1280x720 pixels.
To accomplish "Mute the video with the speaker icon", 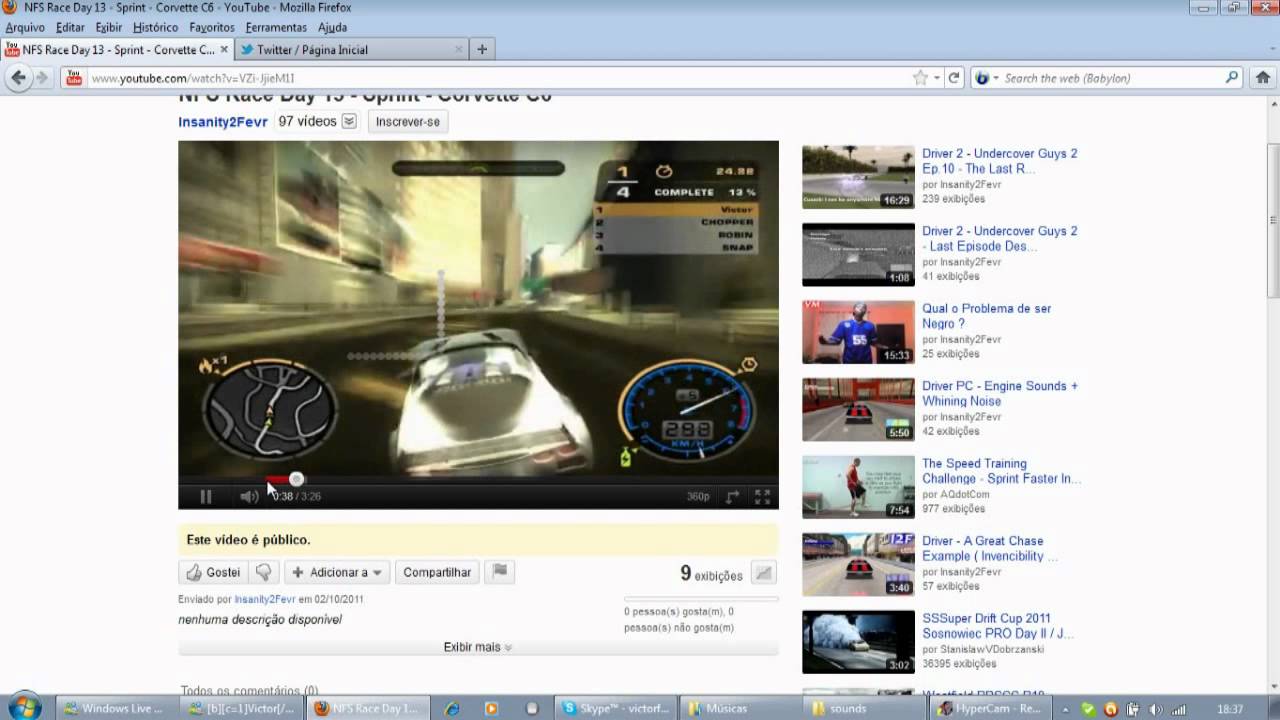I will pos(249,496).
